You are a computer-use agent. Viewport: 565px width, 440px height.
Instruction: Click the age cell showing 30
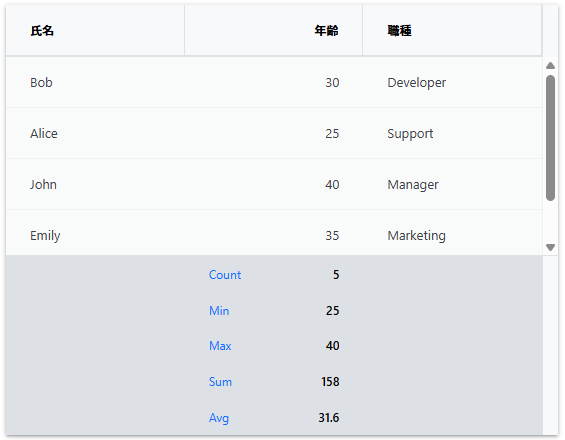(273, 83)
